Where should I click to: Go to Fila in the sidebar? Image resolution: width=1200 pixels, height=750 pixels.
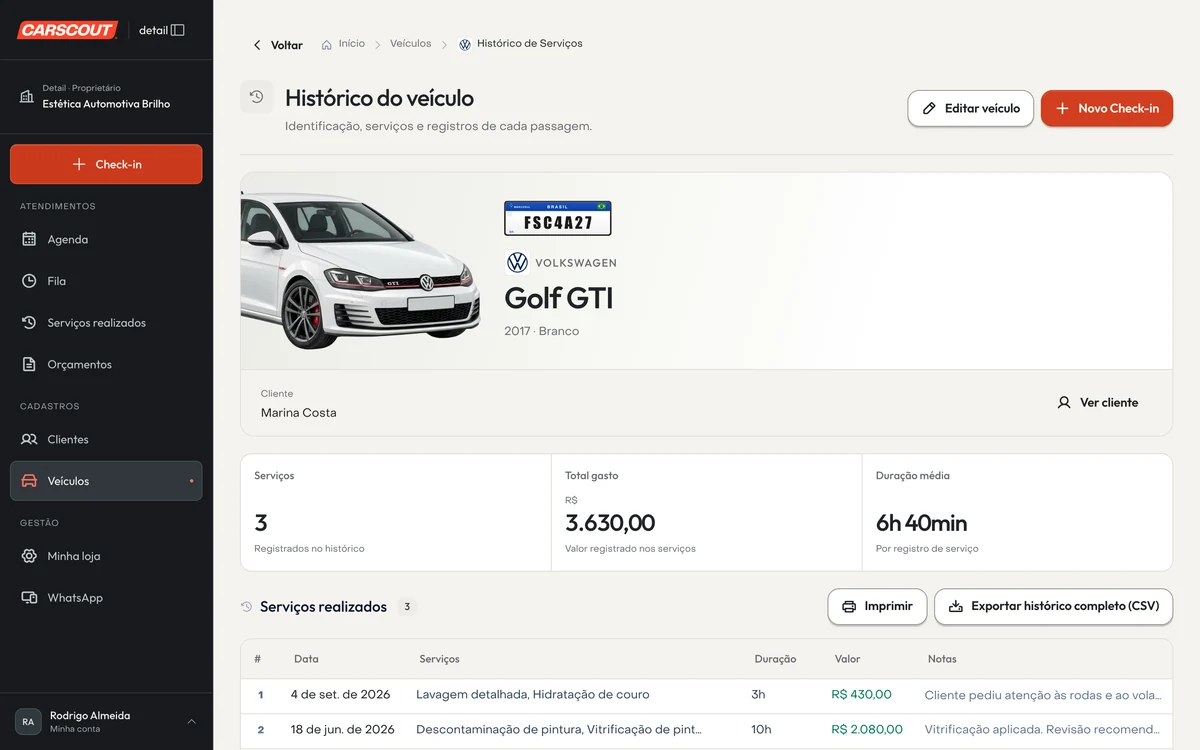click(106, 281)
